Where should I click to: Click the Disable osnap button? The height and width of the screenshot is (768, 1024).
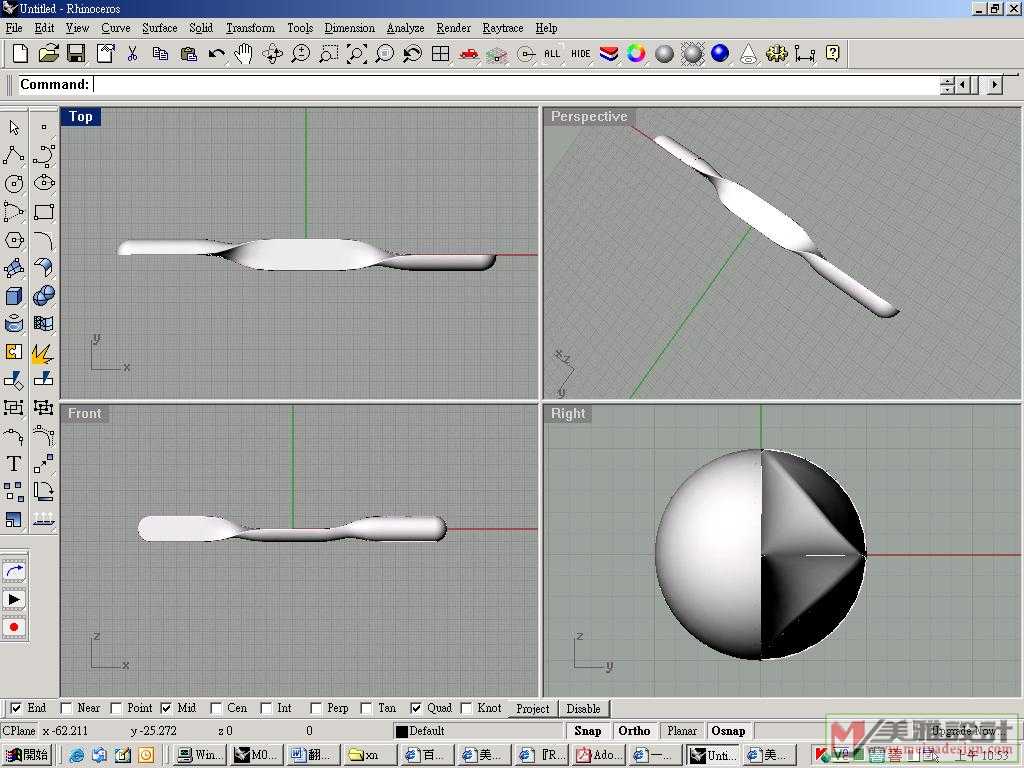pyautogui.click(x=583, y=709)
